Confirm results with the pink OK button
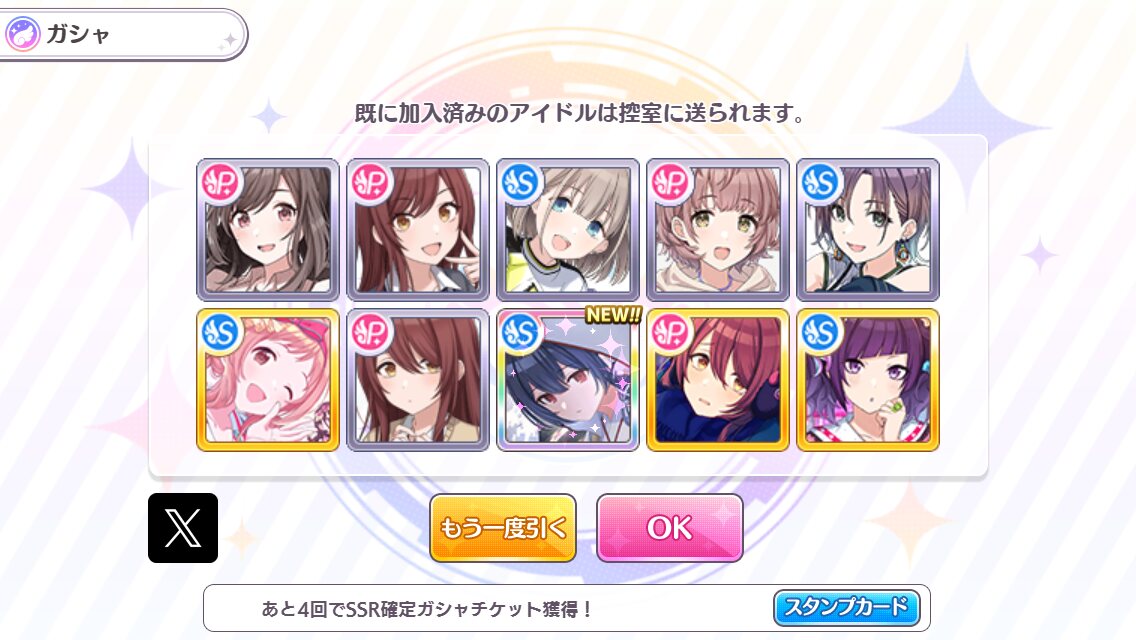 [x=669, y=528]
